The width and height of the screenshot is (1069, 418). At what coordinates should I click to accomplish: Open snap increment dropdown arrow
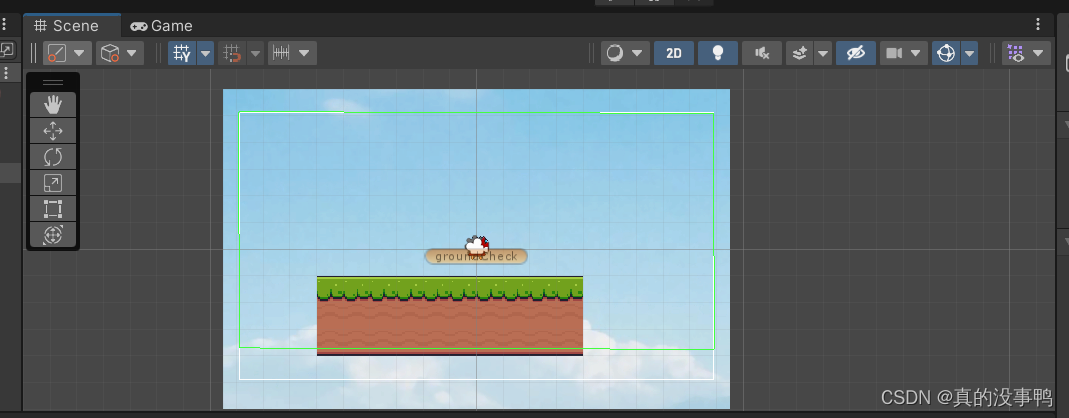pos(304,53)
